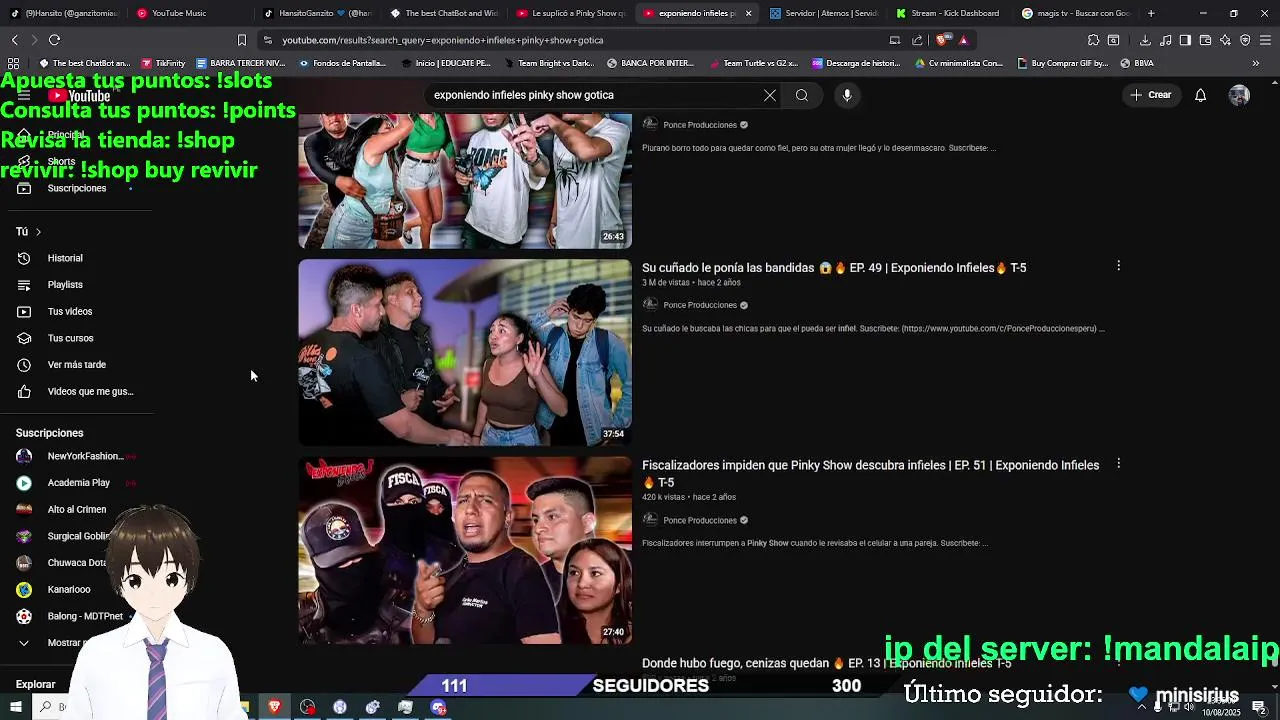The height and width of the screenshot is (720, 1280).
Task: Open BANCA POR INTER... bookmark
Action: pyautogui.click(x=650, y=63)
